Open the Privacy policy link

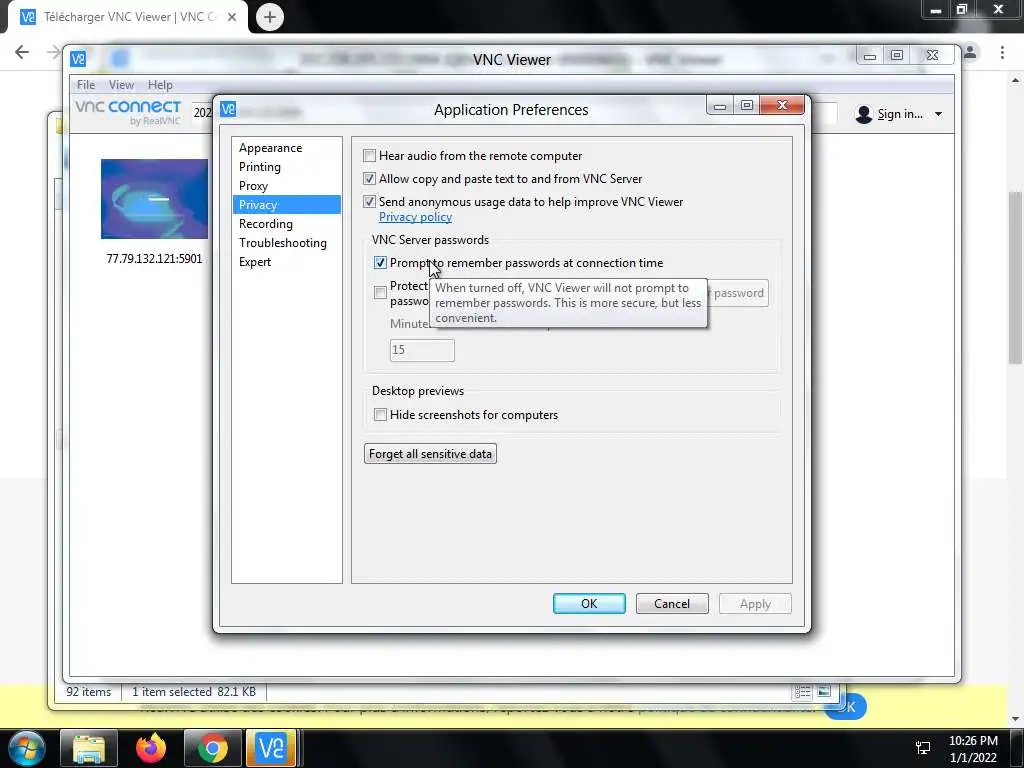click(x=415, y=217)
